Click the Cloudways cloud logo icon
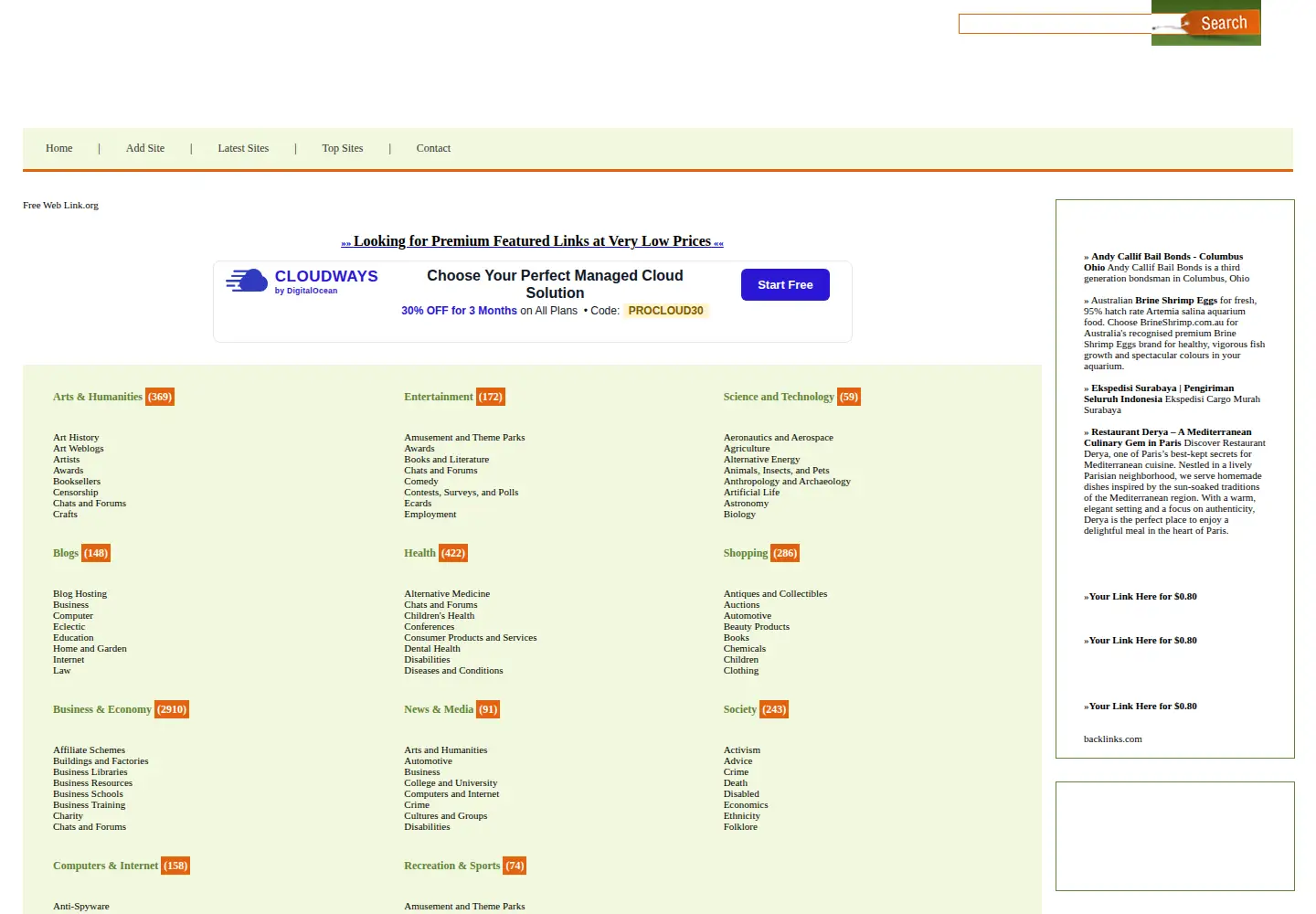Screen dimensions: 1316x914 click(247, 281)
